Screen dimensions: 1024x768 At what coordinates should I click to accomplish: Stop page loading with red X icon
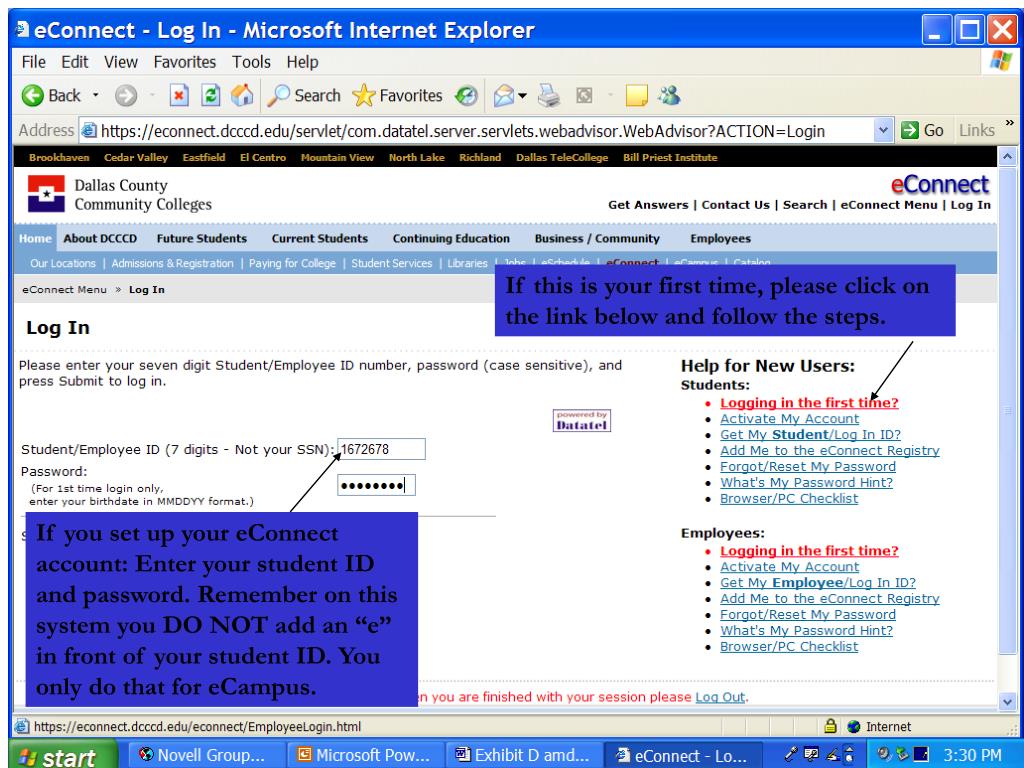pyautogui.click(x=179, y=96)
